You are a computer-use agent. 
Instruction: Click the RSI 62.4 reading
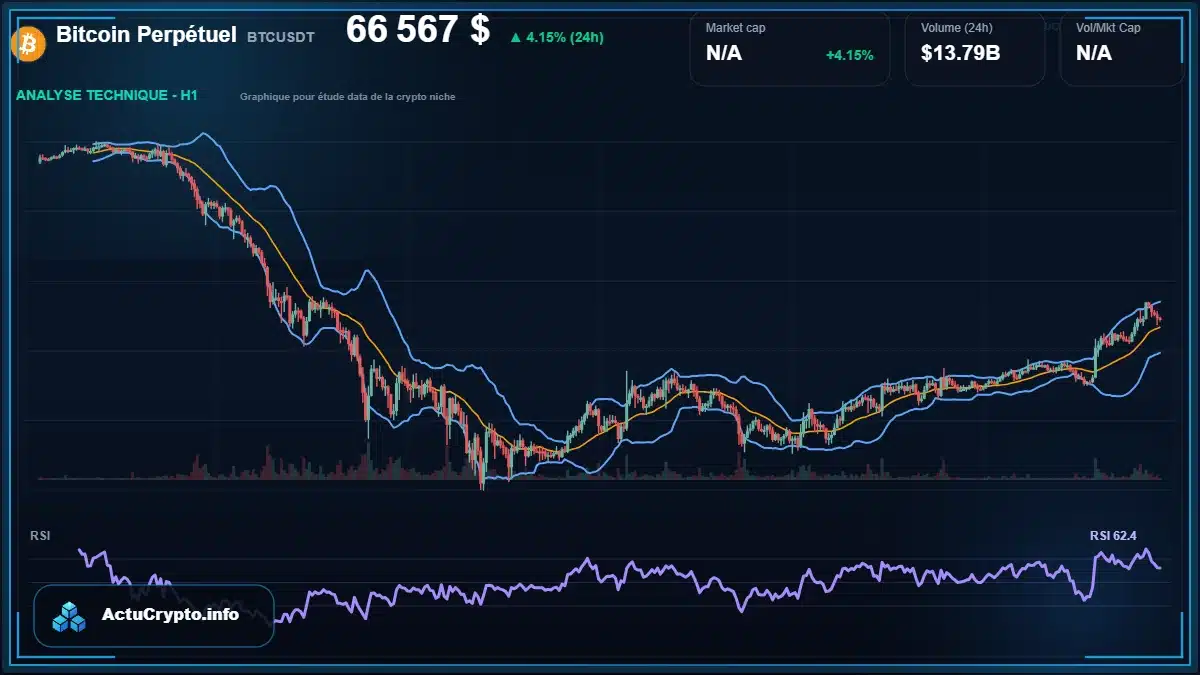(1113, 536)
